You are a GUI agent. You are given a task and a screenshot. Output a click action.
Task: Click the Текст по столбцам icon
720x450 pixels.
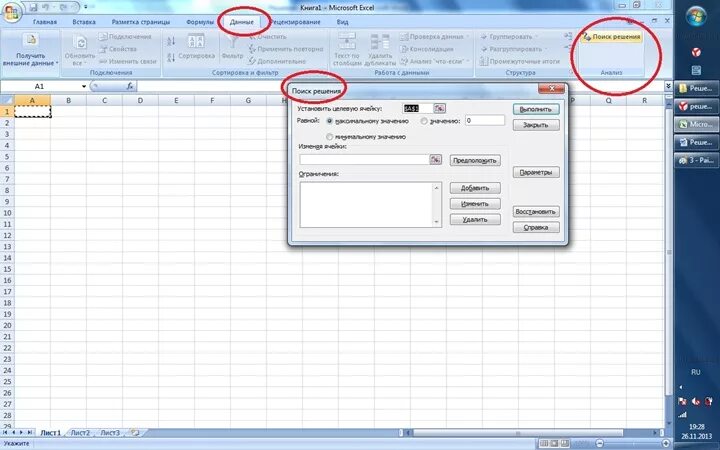click(347, 40)
